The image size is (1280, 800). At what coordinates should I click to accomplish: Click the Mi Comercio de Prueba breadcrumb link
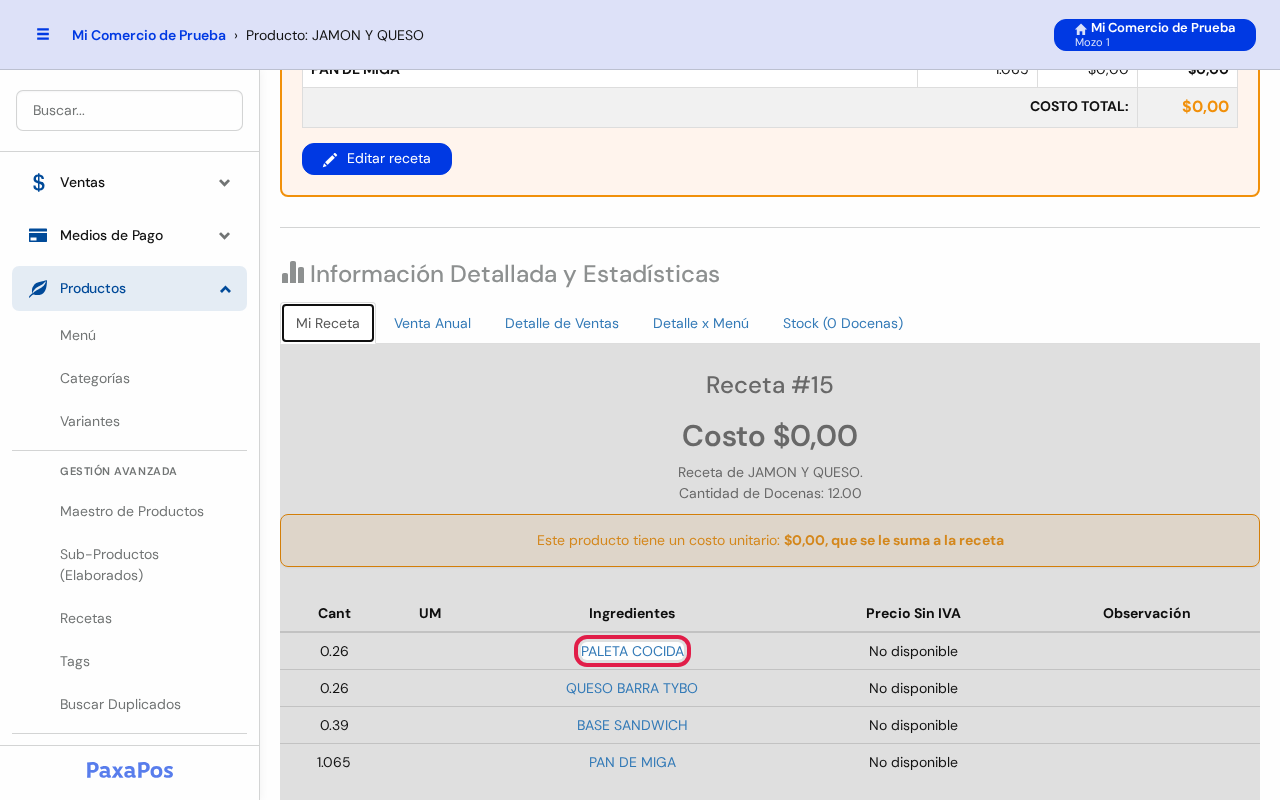click(149, 35)
